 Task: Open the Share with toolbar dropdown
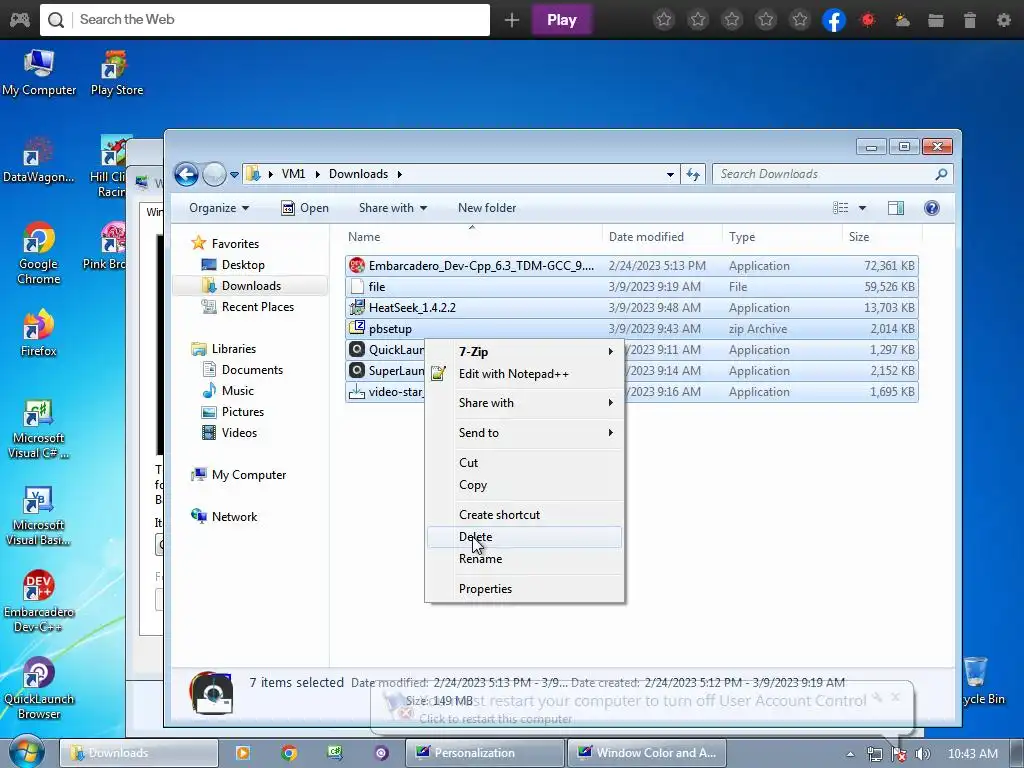(x=392, y=208)
